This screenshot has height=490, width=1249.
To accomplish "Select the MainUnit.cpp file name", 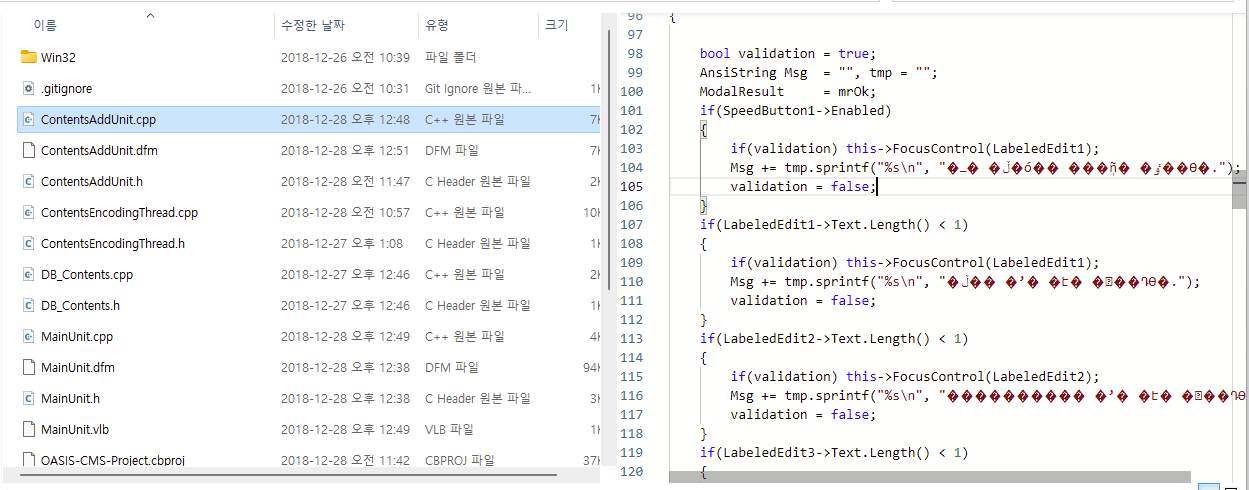I will click(x=77, y=336).
